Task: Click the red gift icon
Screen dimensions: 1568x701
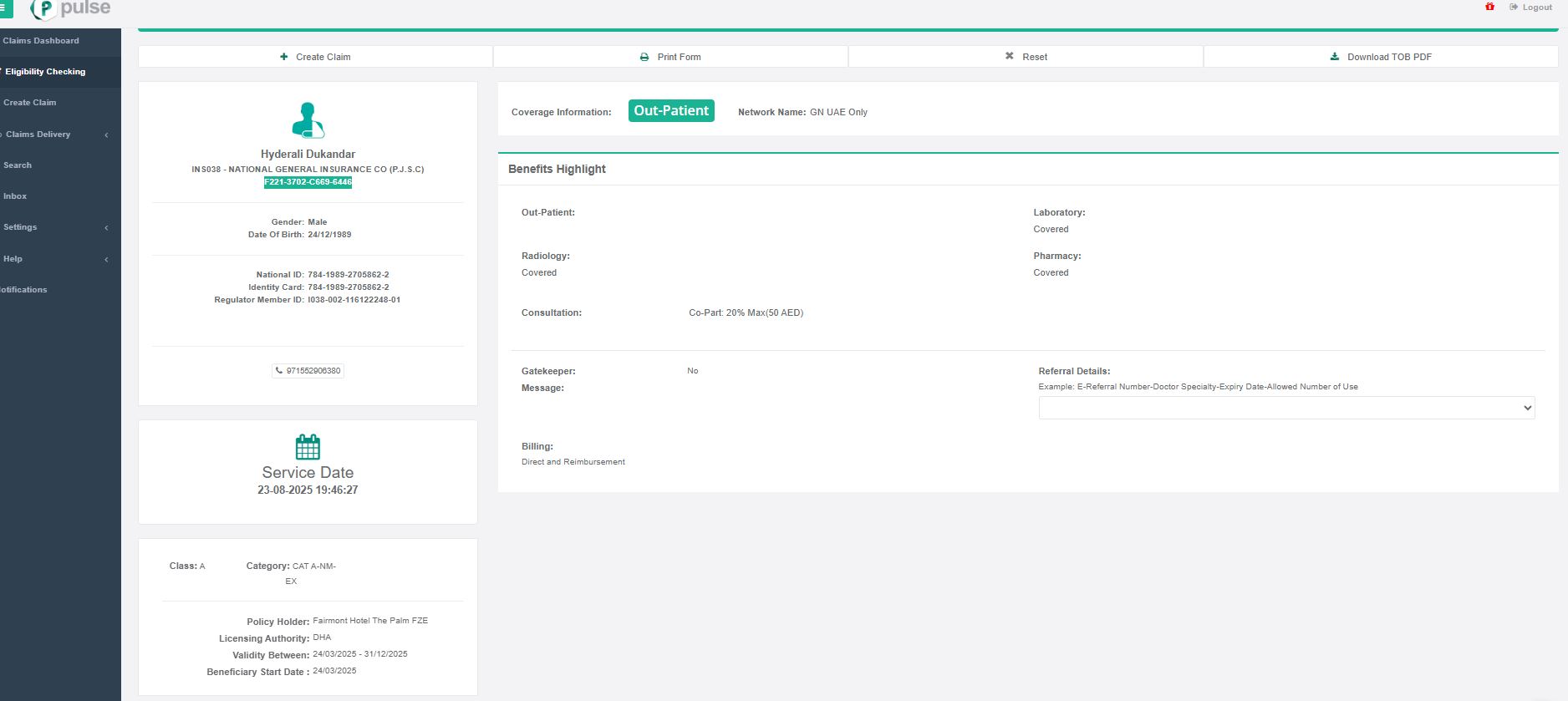Action: pos(1489,7)
